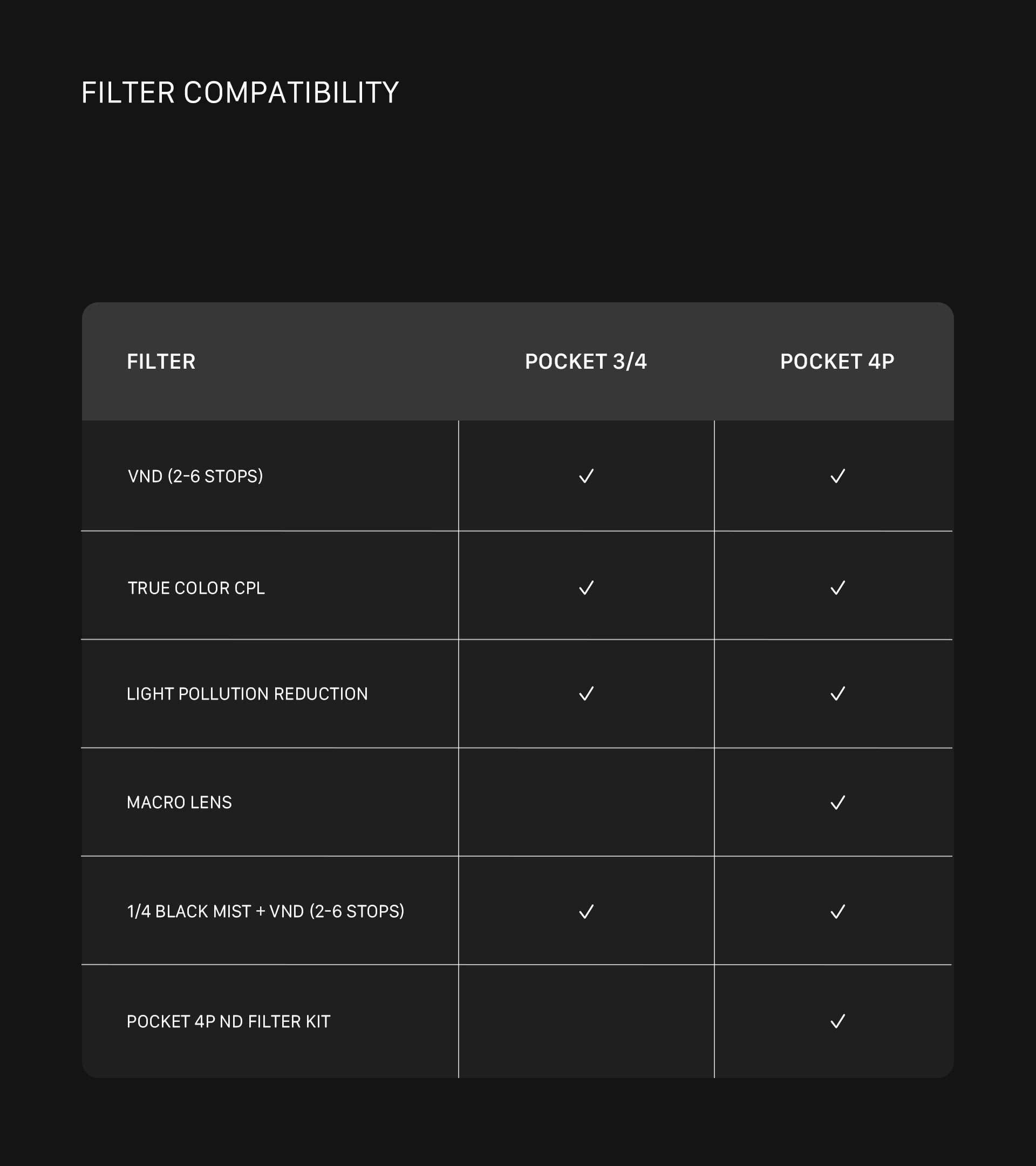Click the POCKET 4P column header
The height and width of the screenshot is (1166, 1036).
pyautogui.click(x=837, y=361)
